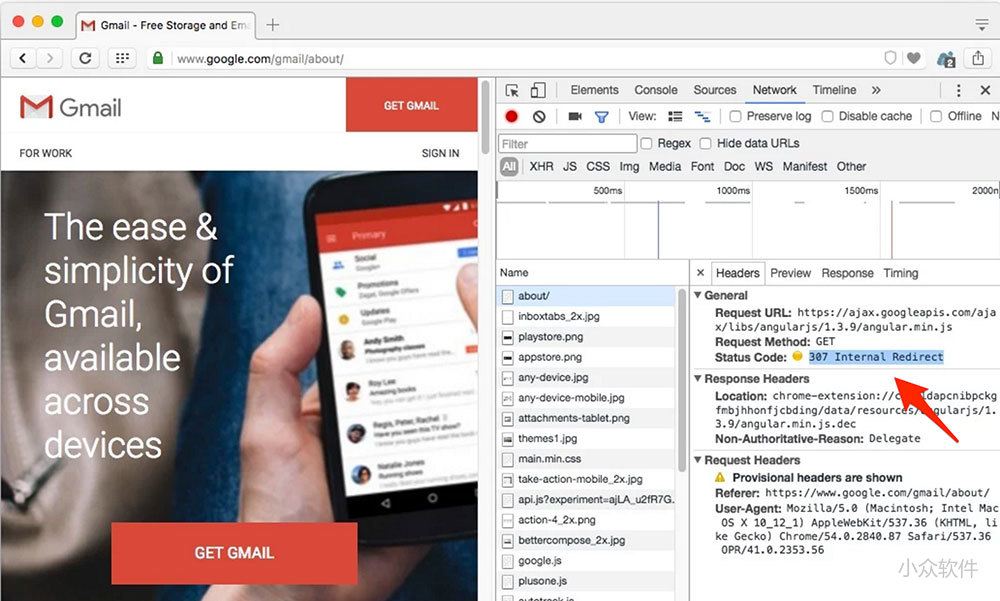Select the Gmail browser tab

coord(165,25)
